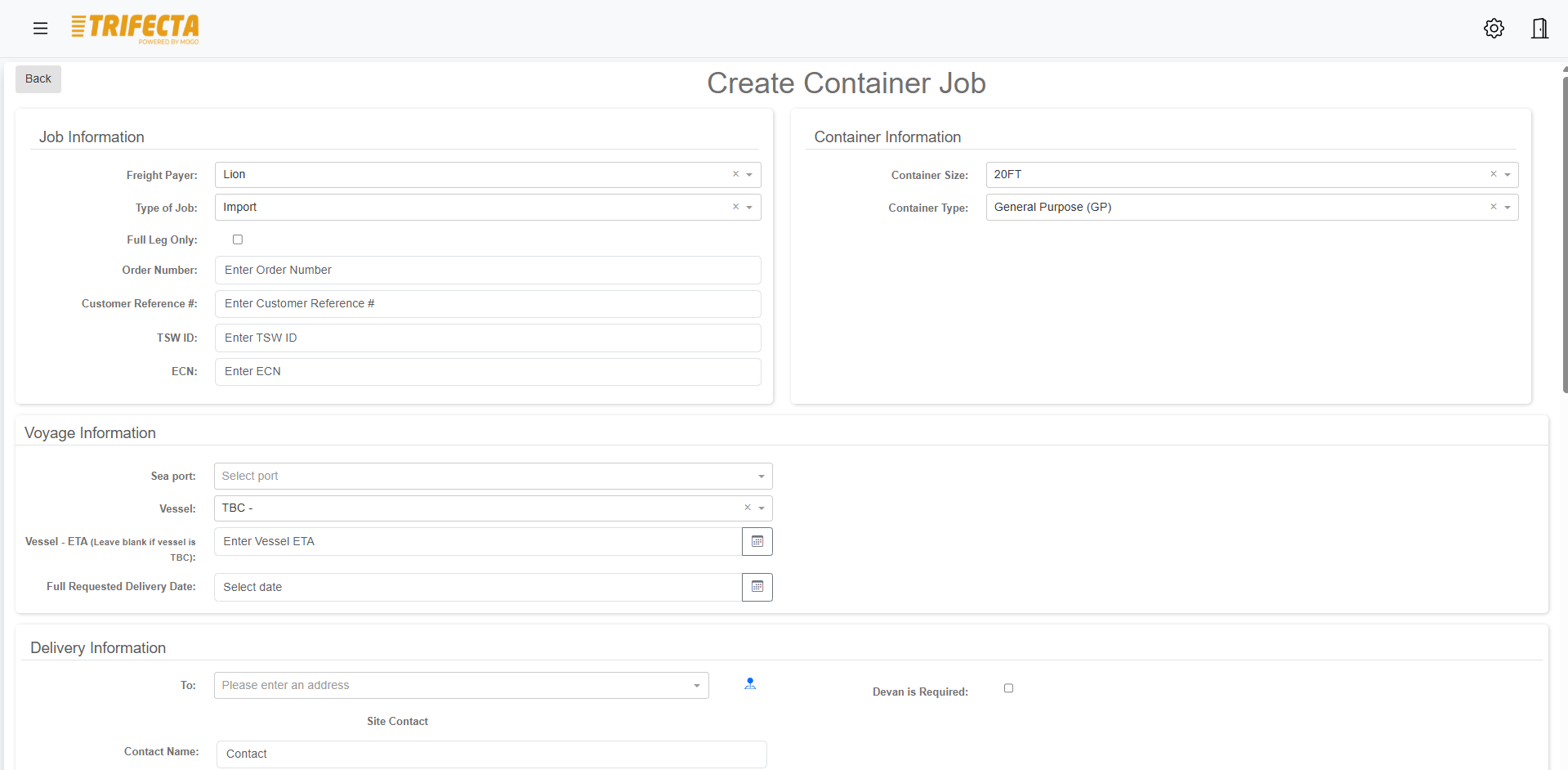Viewport: 1568px width, 770px height.
Task: Click the Site Contact label
Action: [x=397, y=721]
